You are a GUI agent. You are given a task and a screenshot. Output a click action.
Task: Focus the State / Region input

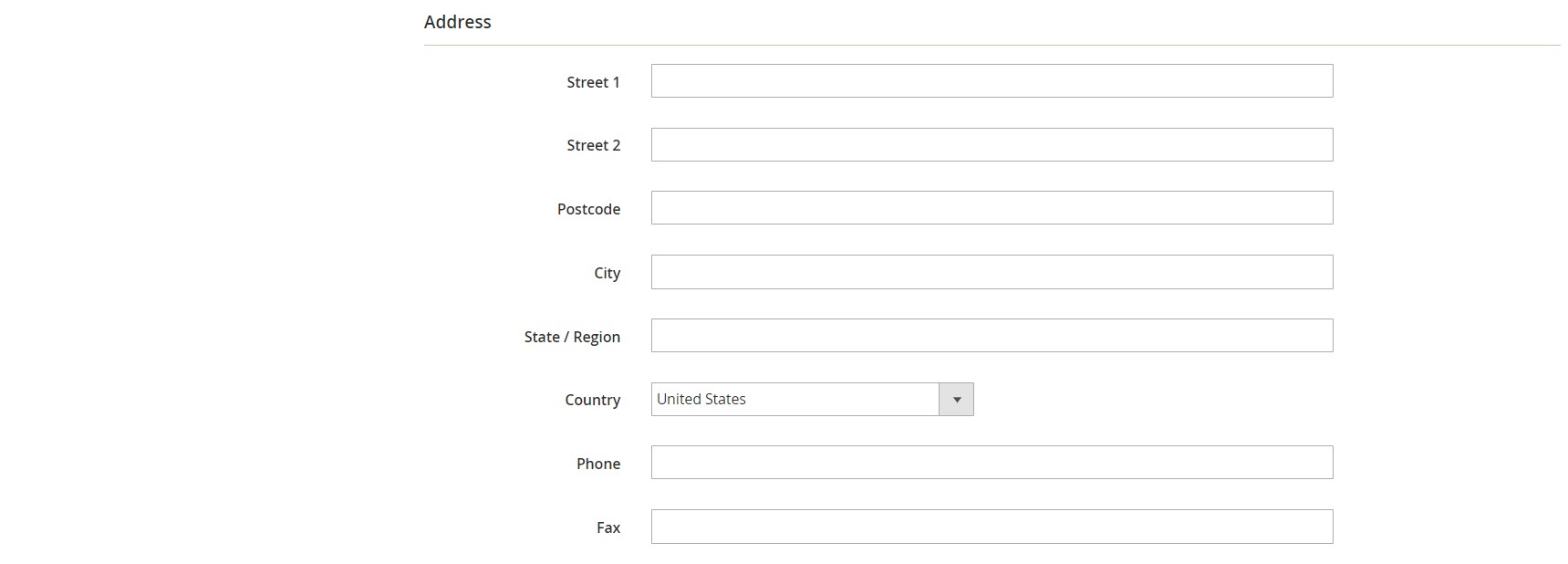tap(992, 336)
